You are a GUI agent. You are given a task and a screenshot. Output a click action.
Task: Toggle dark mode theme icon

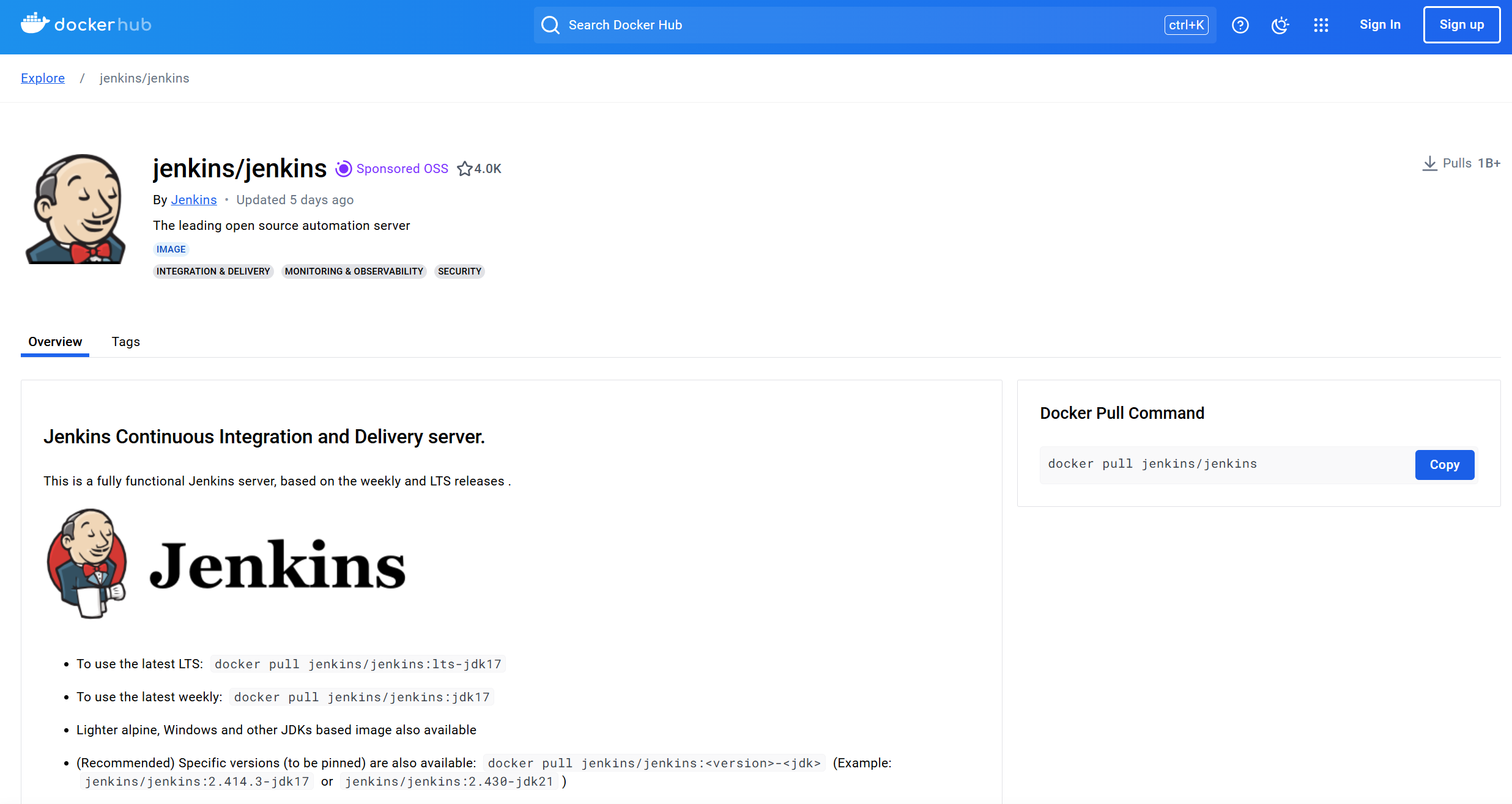(1280, 25)
